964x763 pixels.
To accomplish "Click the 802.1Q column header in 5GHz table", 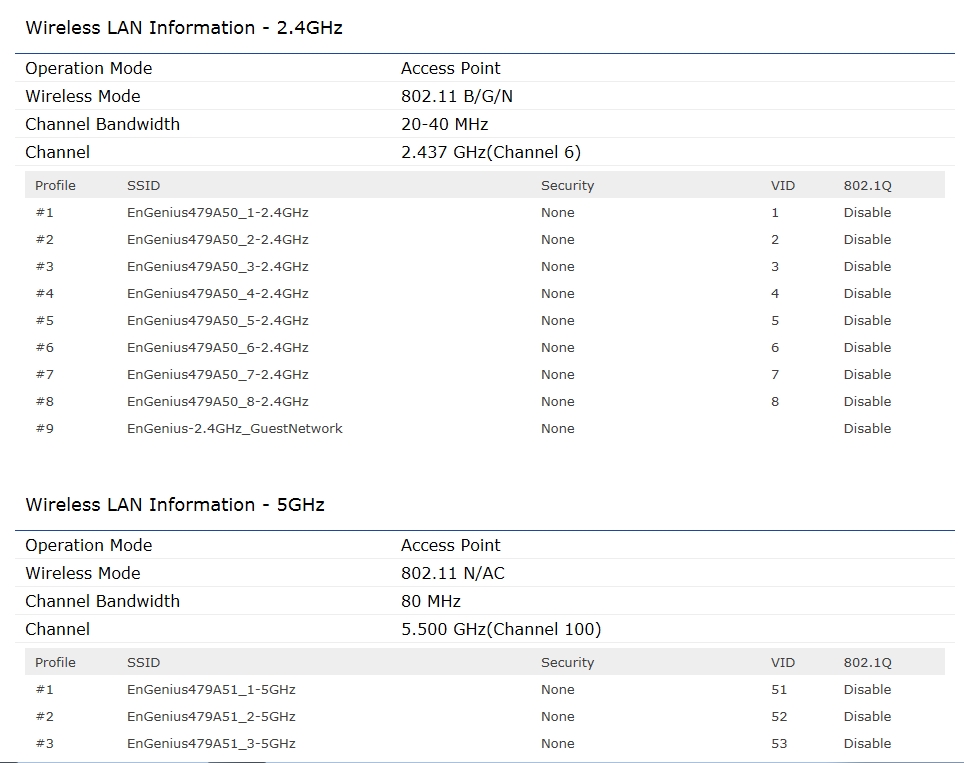I will [867, 663].
